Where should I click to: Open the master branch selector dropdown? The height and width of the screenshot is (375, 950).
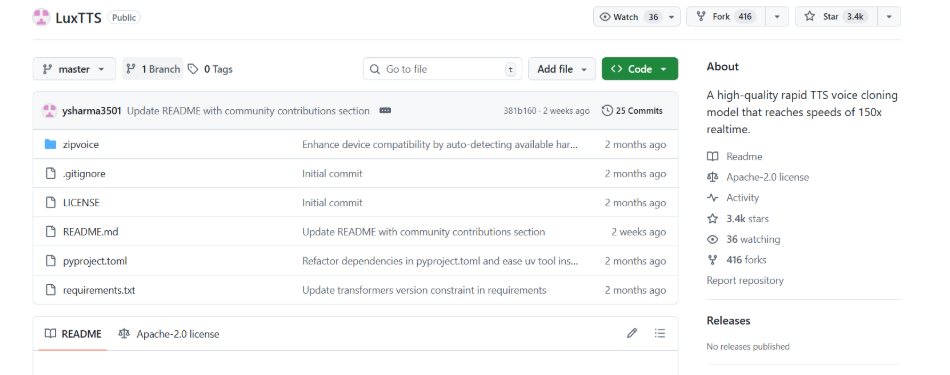(74, 69)
